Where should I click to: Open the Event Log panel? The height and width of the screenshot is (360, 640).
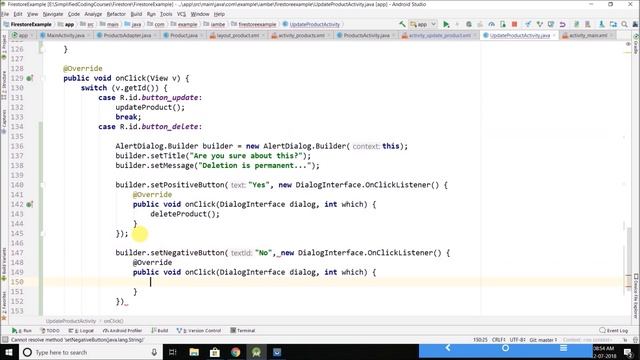[x=613, y=331]
